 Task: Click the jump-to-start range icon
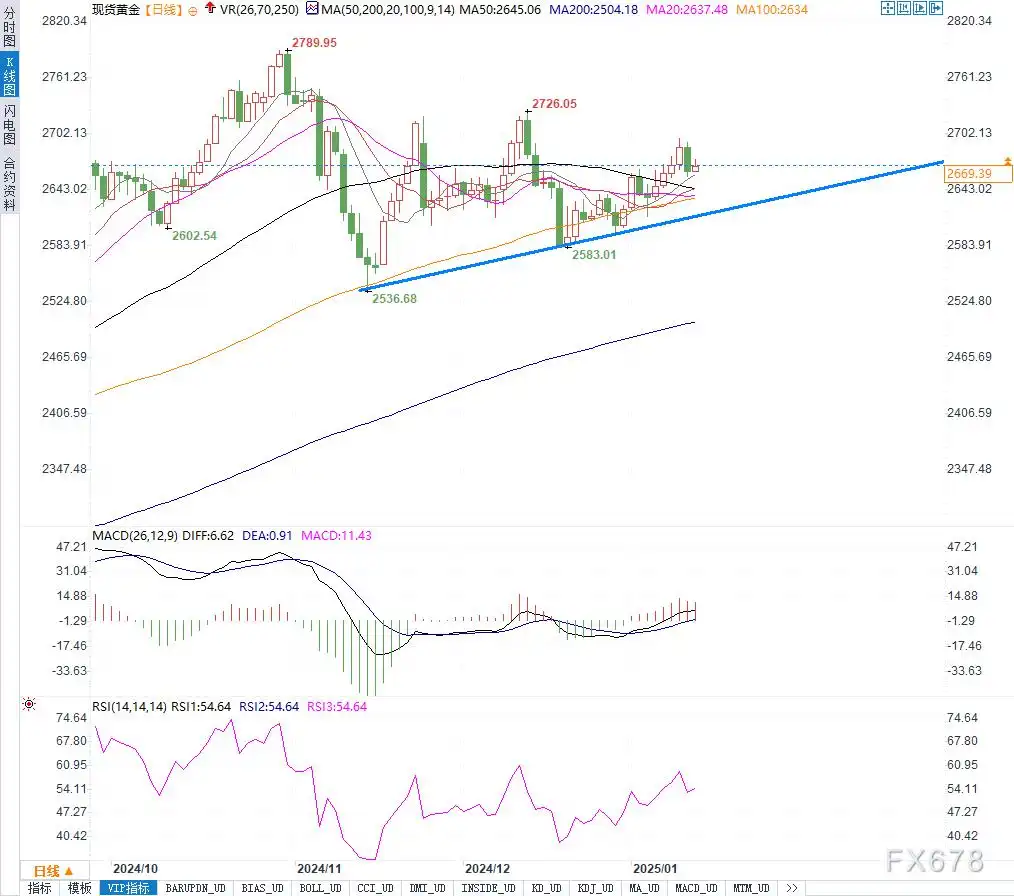(903, 8)
